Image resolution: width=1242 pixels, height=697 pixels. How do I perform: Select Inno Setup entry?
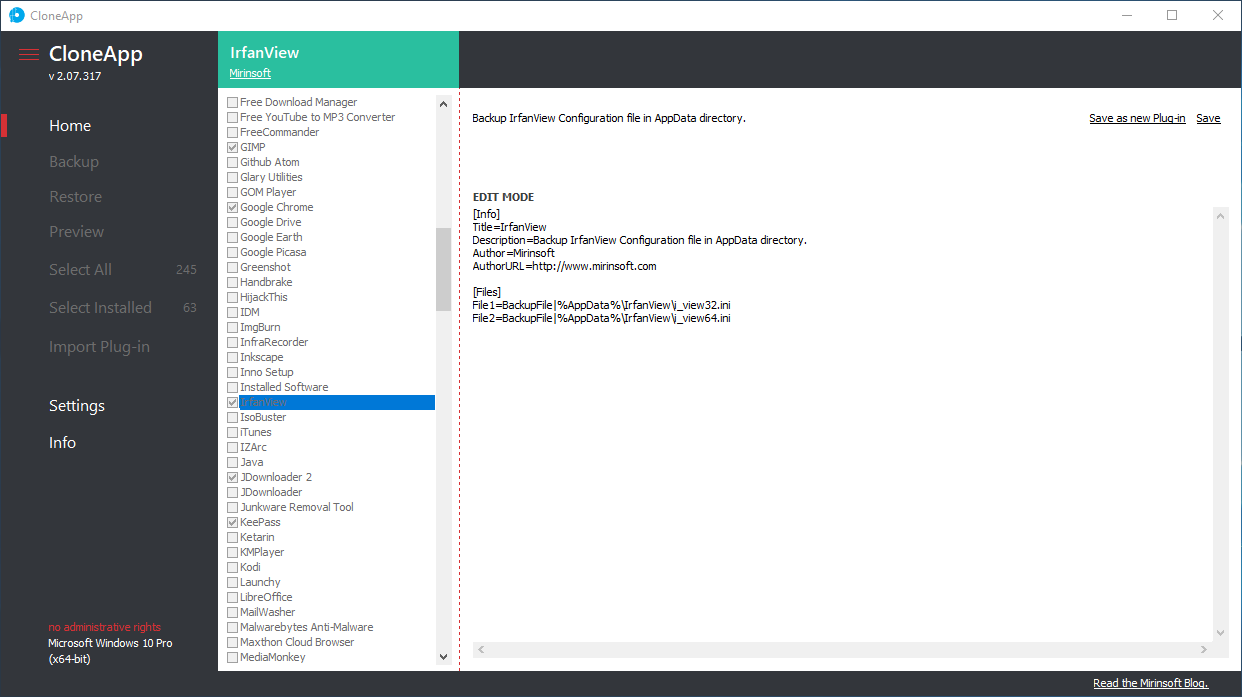(x=267, y=372)
